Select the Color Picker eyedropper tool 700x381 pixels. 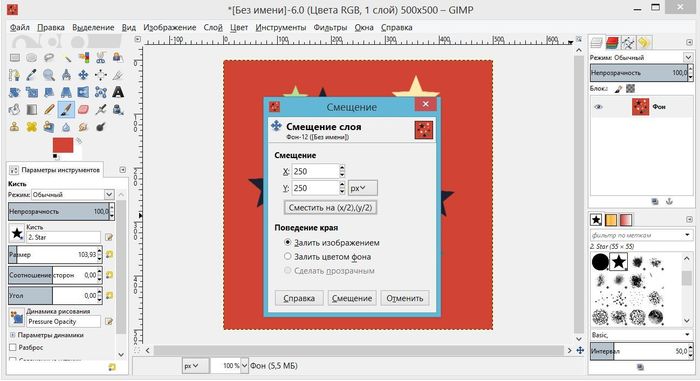pyautogui.click(x=32, y=75)
